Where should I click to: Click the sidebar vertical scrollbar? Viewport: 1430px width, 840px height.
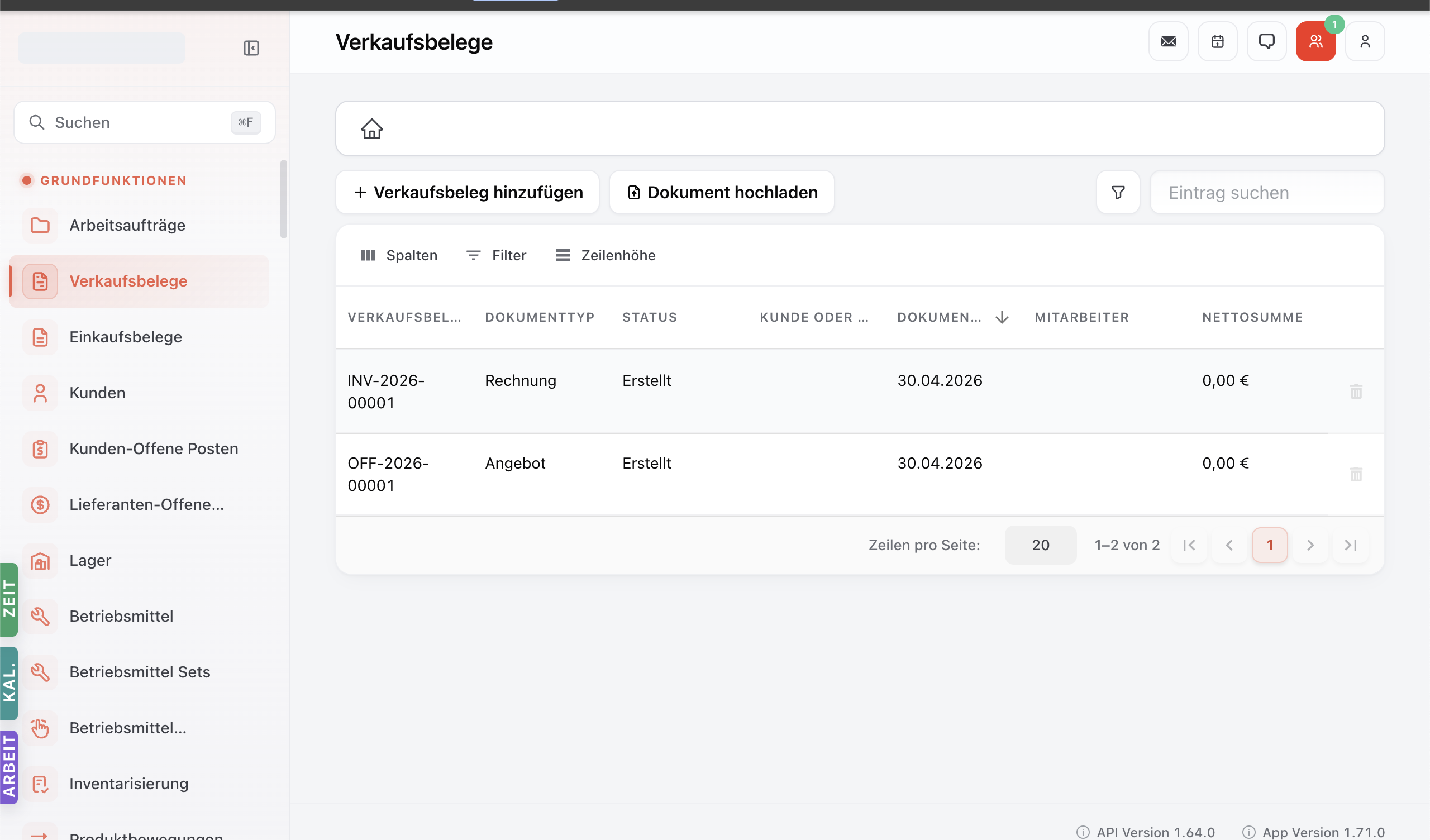284,199
